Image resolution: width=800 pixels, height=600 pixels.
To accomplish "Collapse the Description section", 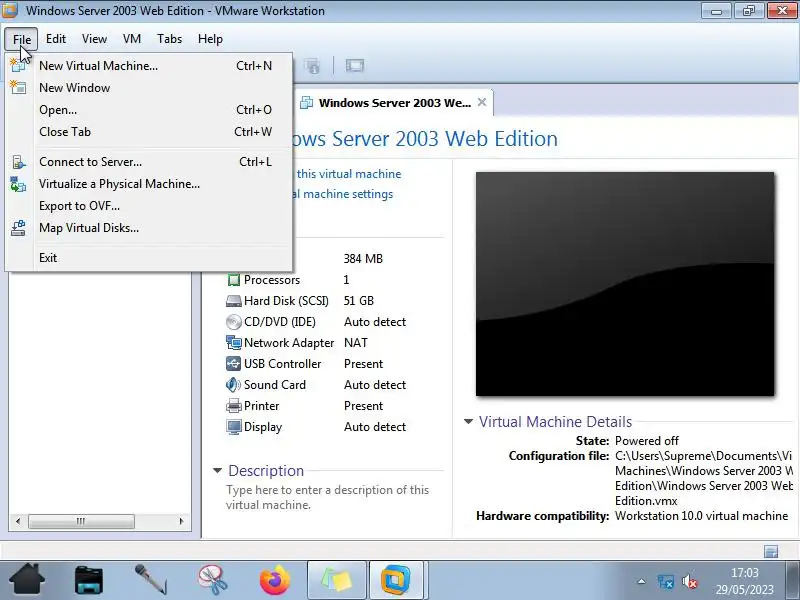I will click(217, 470).
